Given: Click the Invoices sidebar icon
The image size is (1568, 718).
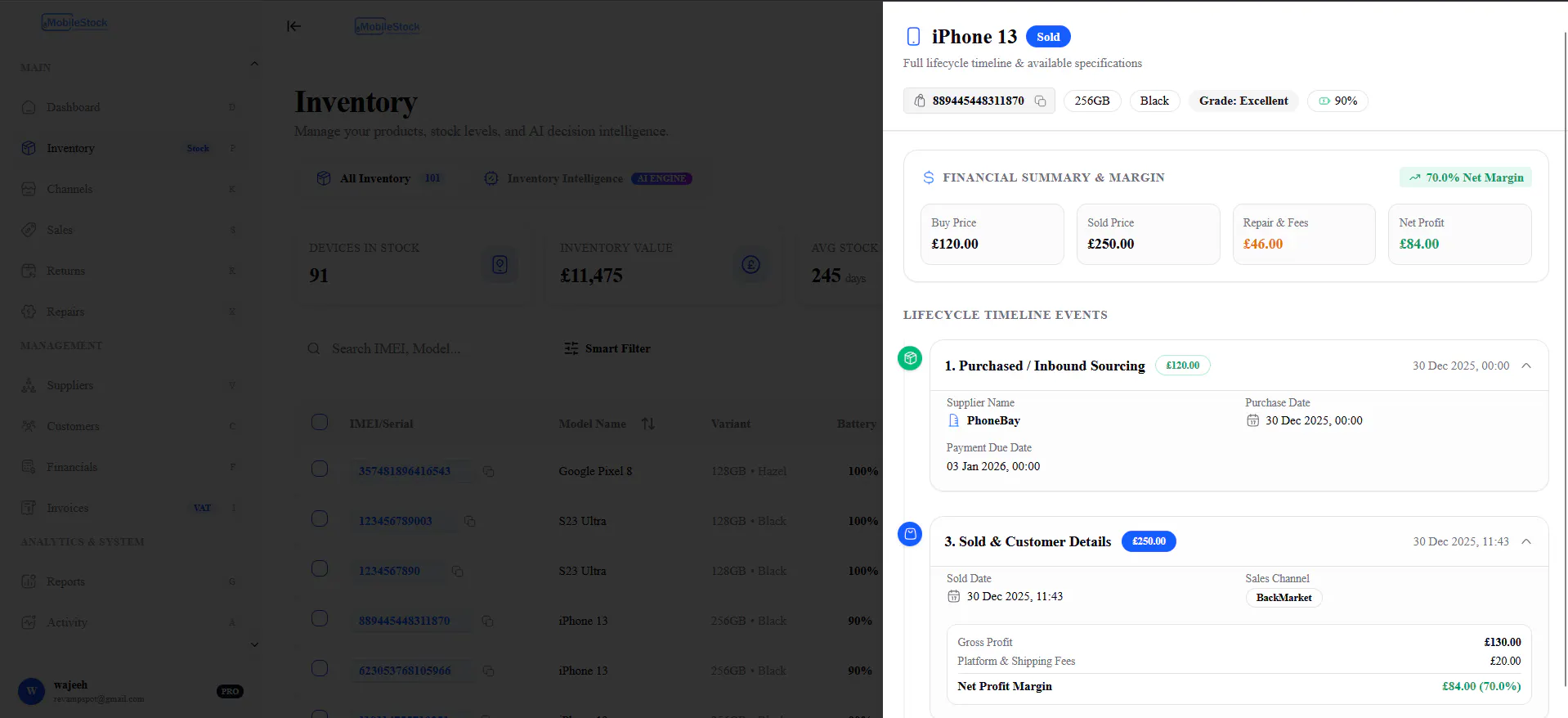Looking at the screenshot, I should click(x=29, y=508).
